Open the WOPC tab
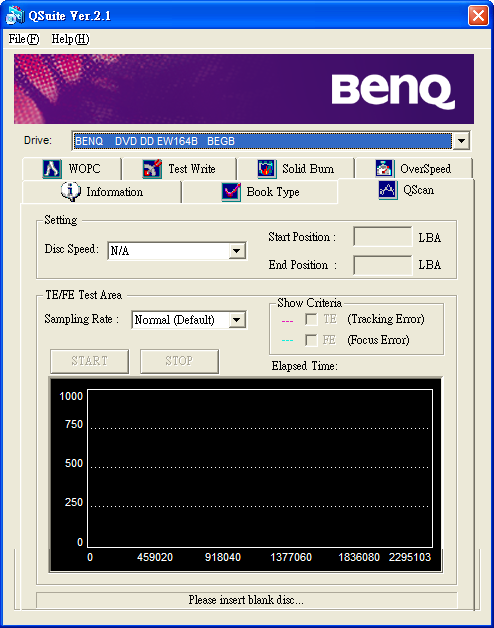This screenshot has width=494, height=628. pos(72,169)
